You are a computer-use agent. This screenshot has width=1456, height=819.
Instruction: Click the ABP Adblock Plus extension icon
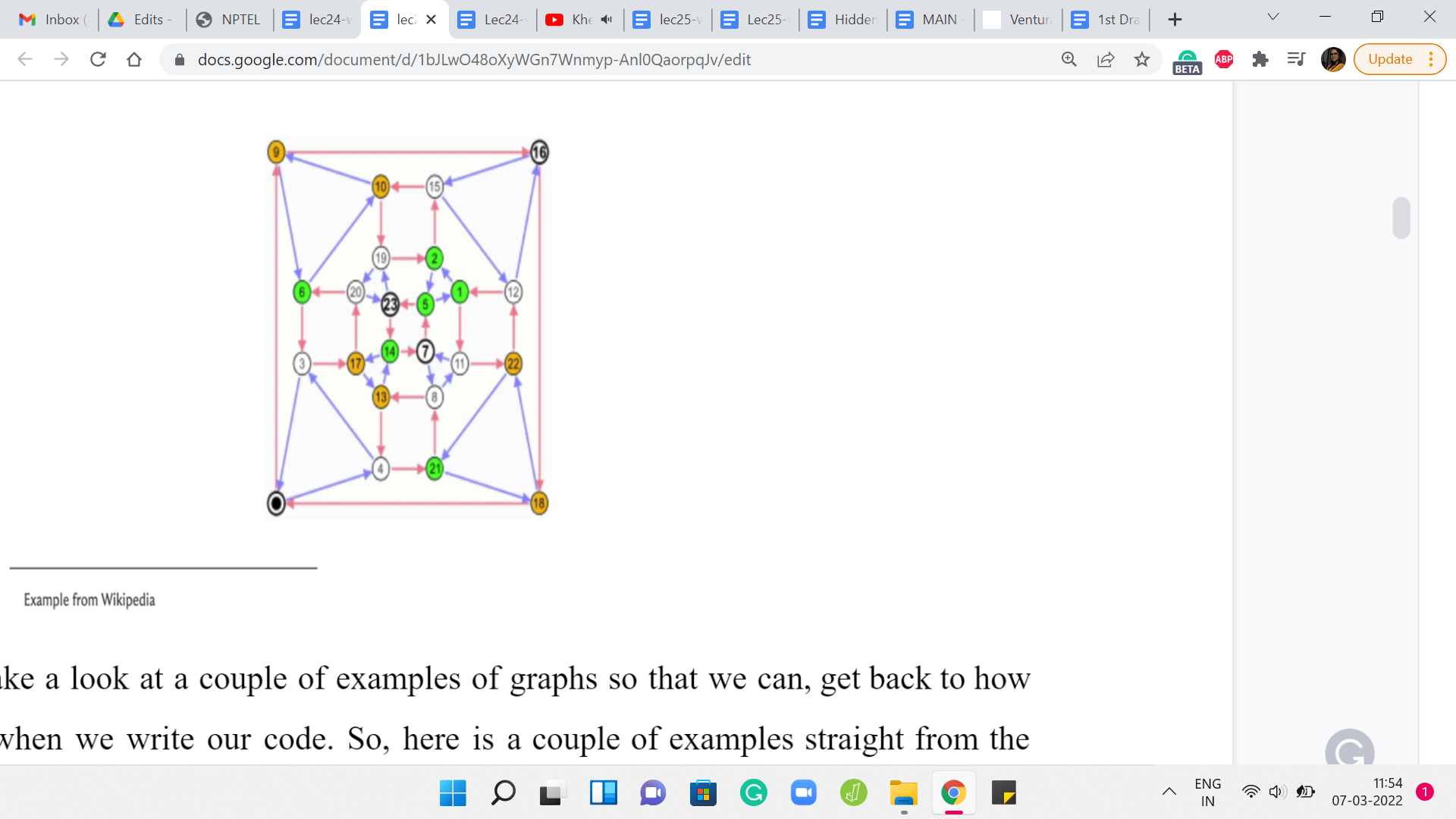point(1224,59)
